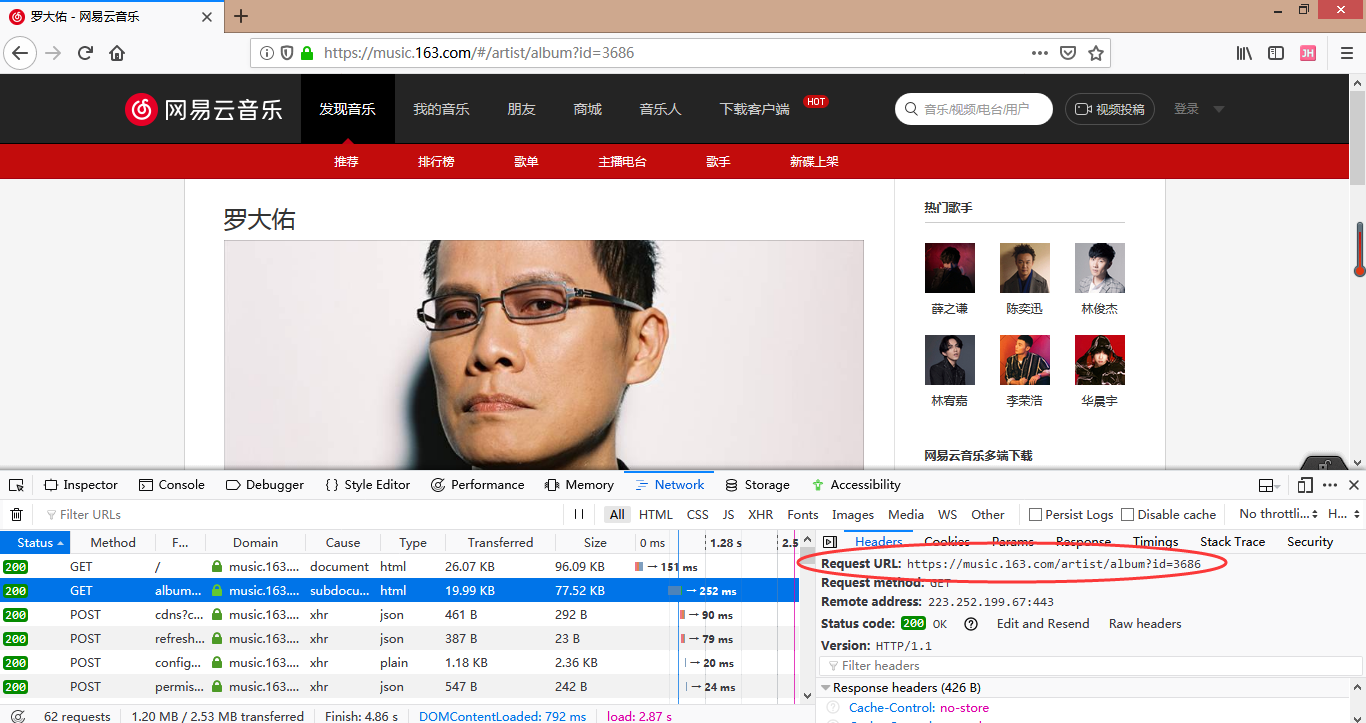Clear the network request log
The height and width of the screenshot is (723, 1366).
[x=17, y=514]
